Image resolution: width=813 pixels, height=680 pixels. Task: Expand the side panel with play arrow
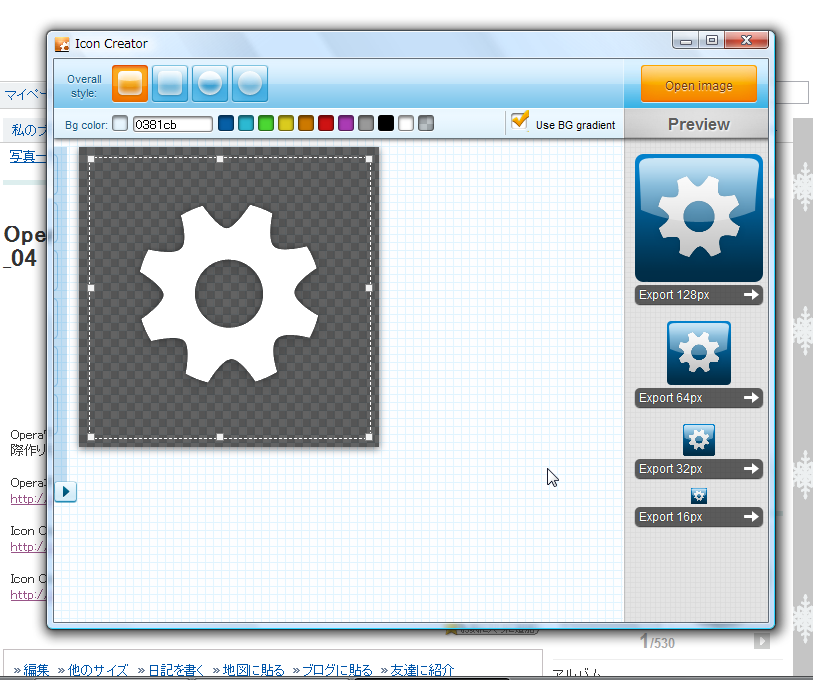[x=66, y=492]
